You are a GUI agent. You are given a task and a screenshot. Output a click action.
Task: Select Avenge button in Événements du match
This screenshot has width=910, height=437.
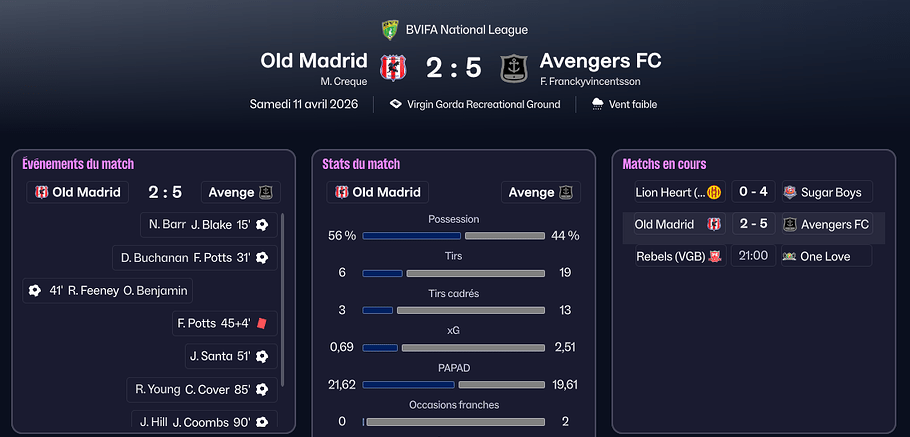[x=240, y=192]
